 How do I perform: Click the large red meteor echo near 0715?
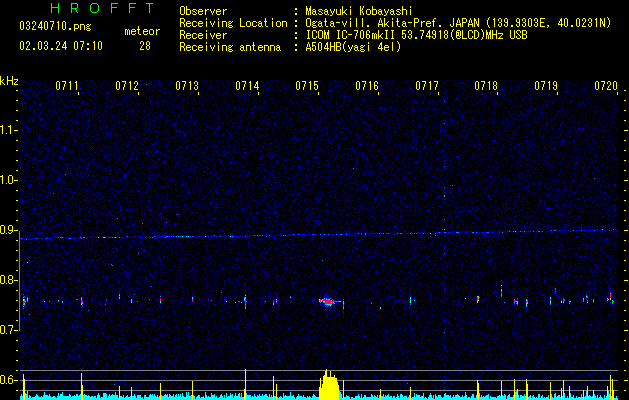[328, 301]
